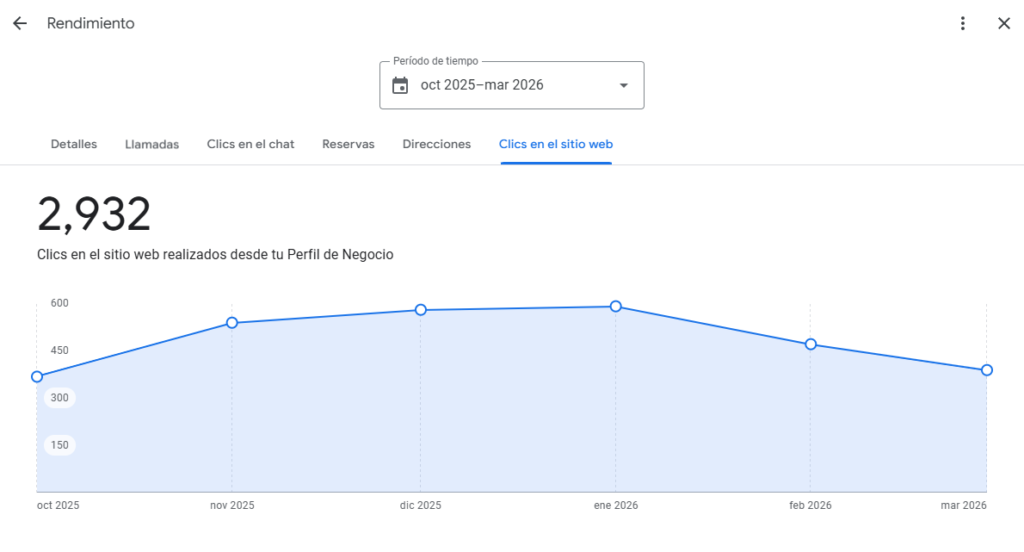Viewport: 1024px width, 552px height.
Task: Click the 150 y-axis label
Action: pos(59,445)
